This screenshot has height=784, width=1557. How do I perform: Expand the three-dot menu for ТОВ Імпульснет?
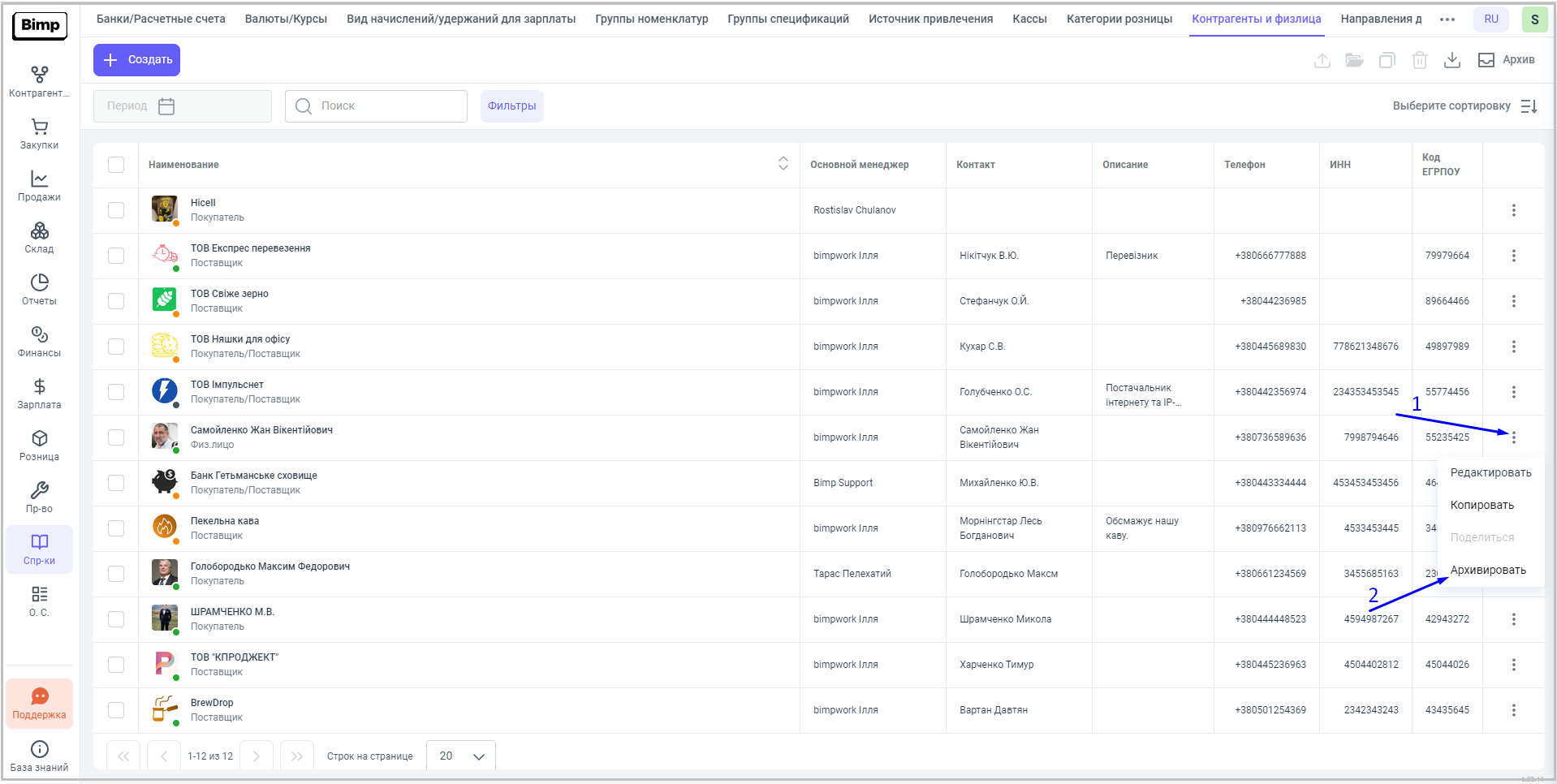[x=1514, y=392]
